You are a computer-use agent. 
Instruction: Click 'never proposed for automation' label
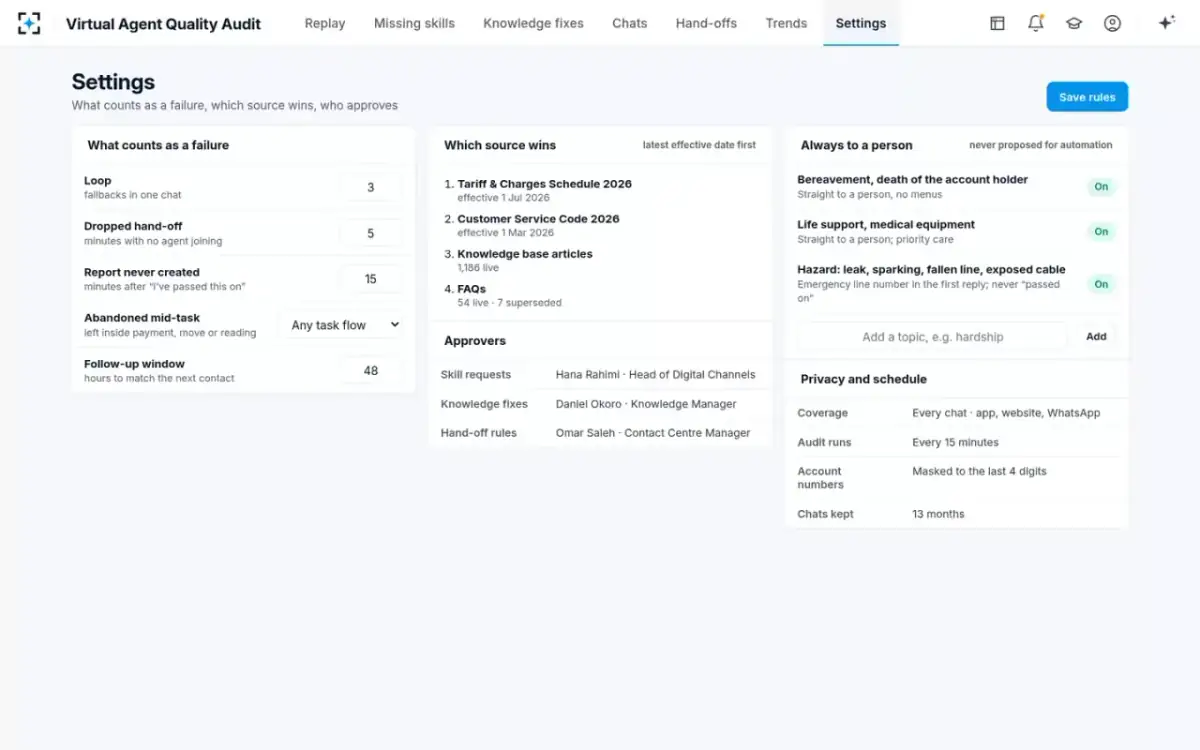pos(1040,145)
